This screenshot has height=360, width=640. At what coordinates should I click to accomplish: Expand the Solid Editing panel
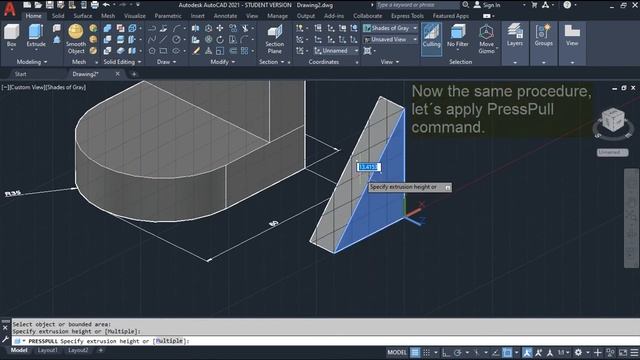[x=122, y=62]
